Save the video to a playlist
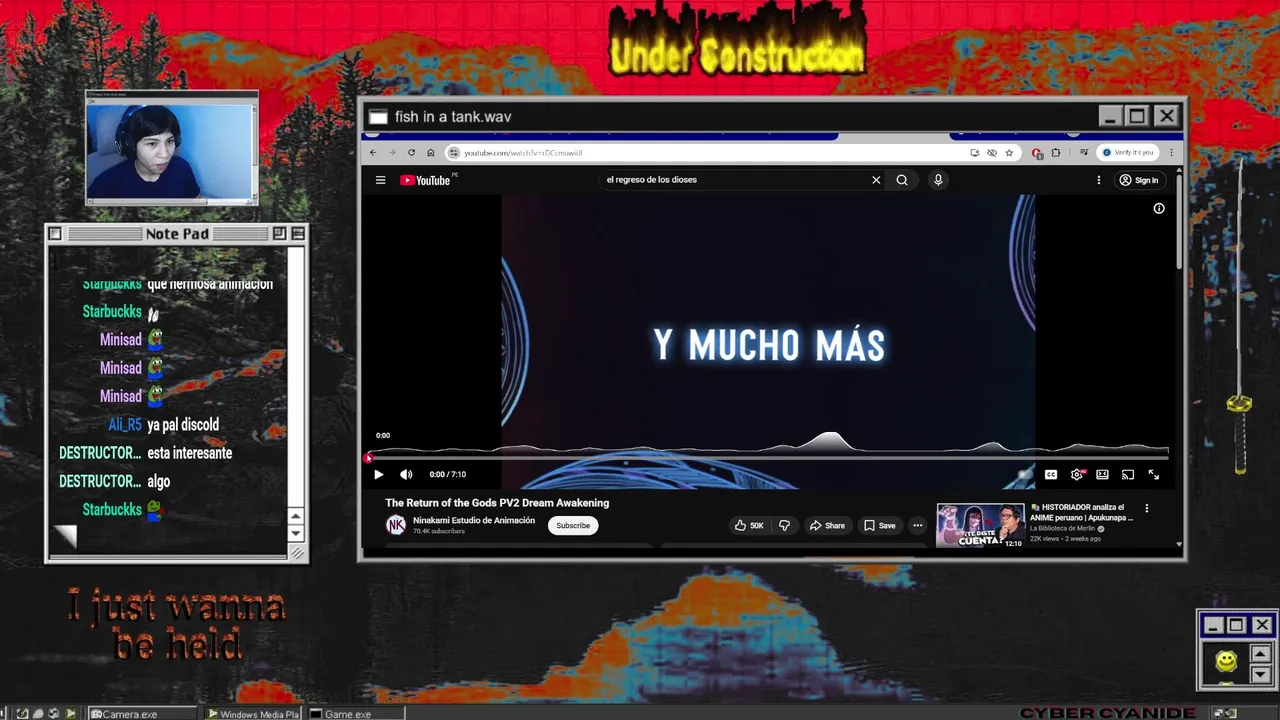Viewport: 1280px width, 720px height. pos(880,526)
